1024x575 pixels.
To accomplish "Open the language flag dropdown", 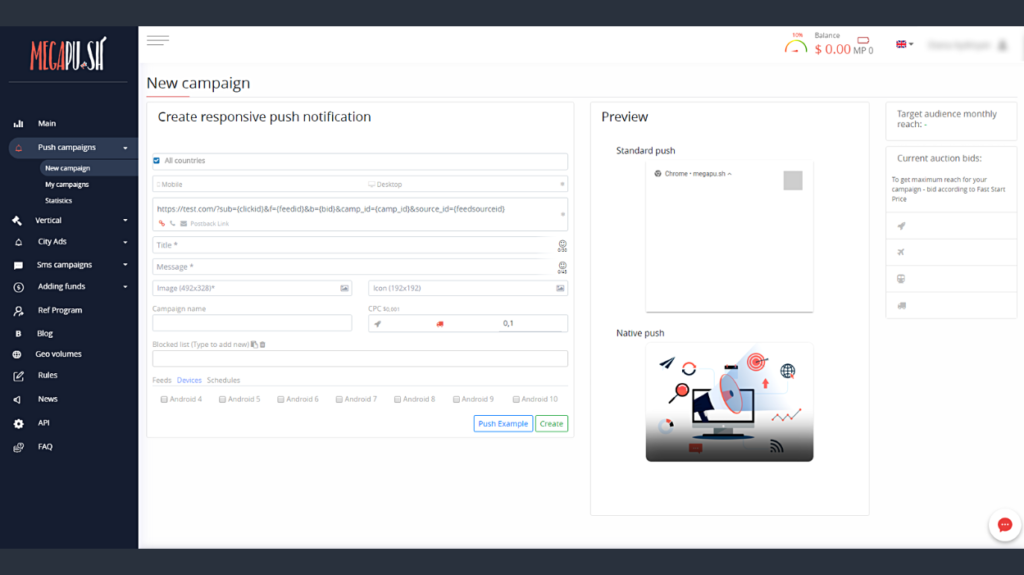I will click(x=904, y=44).
